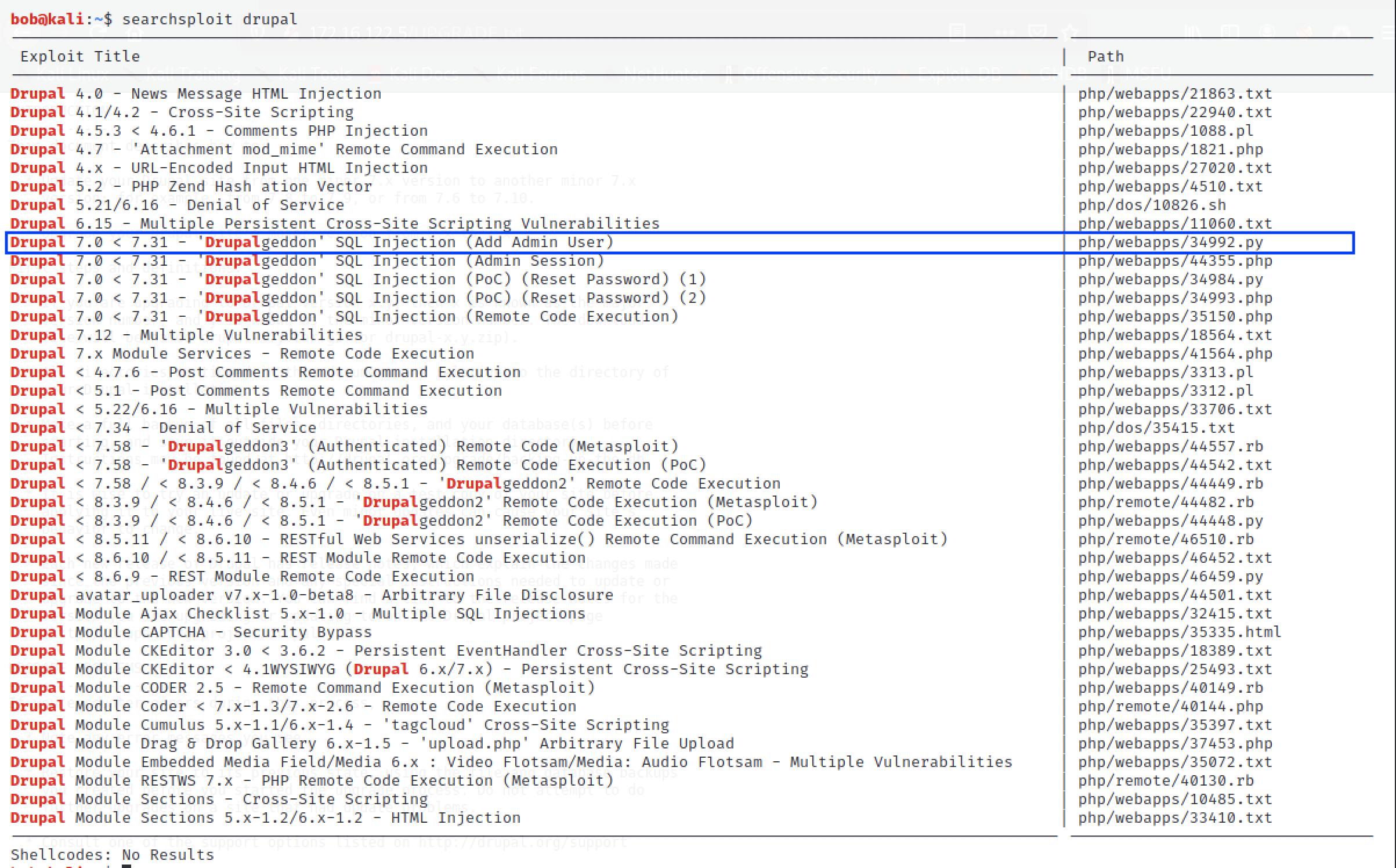The width and height of the screenshot is (1396, 868).
Task: Select Drupalgeddon 'Reset Password (1)' row
Action: (x=359, y=279)
